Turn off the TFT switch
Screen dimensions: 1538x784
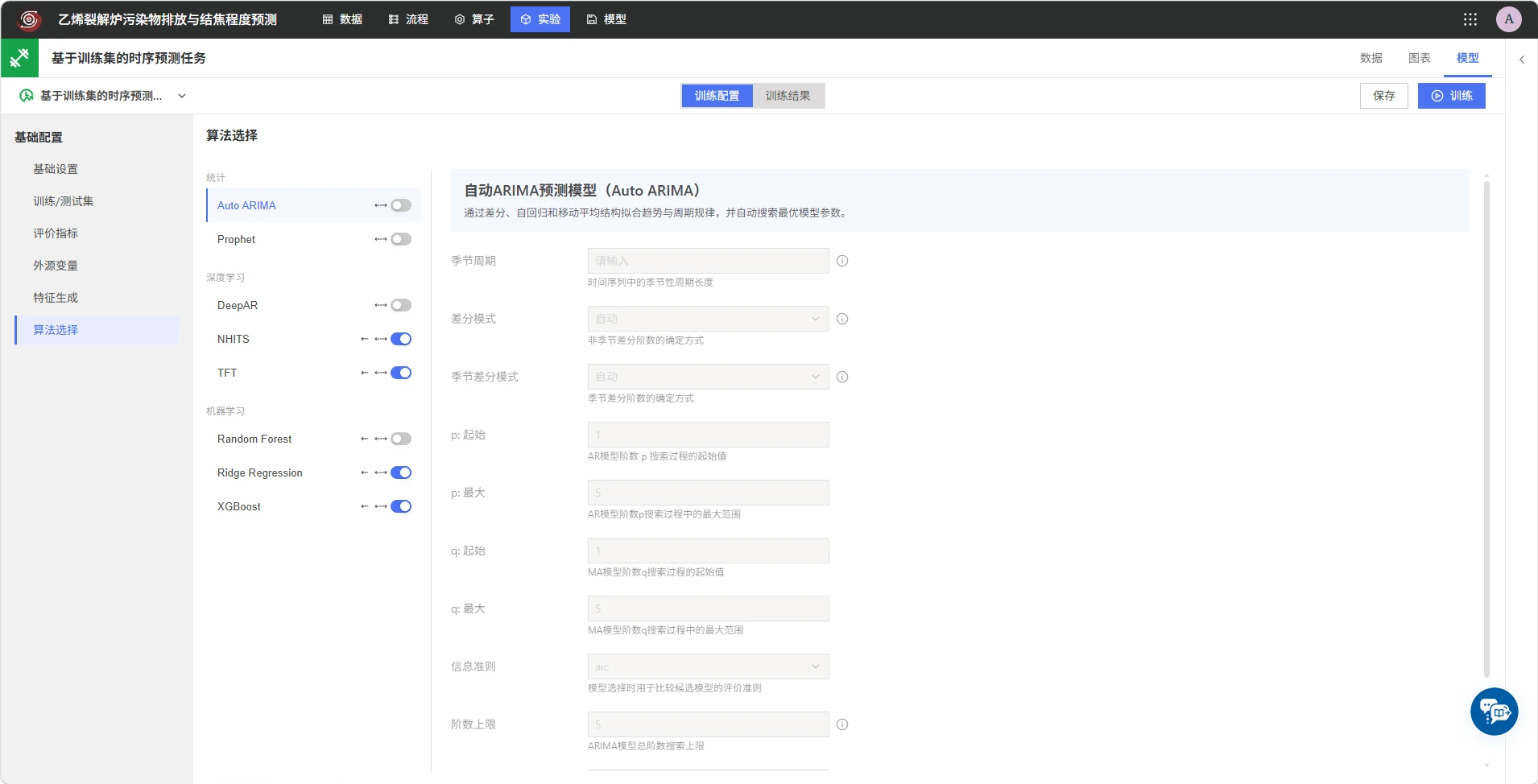point(401,373)
